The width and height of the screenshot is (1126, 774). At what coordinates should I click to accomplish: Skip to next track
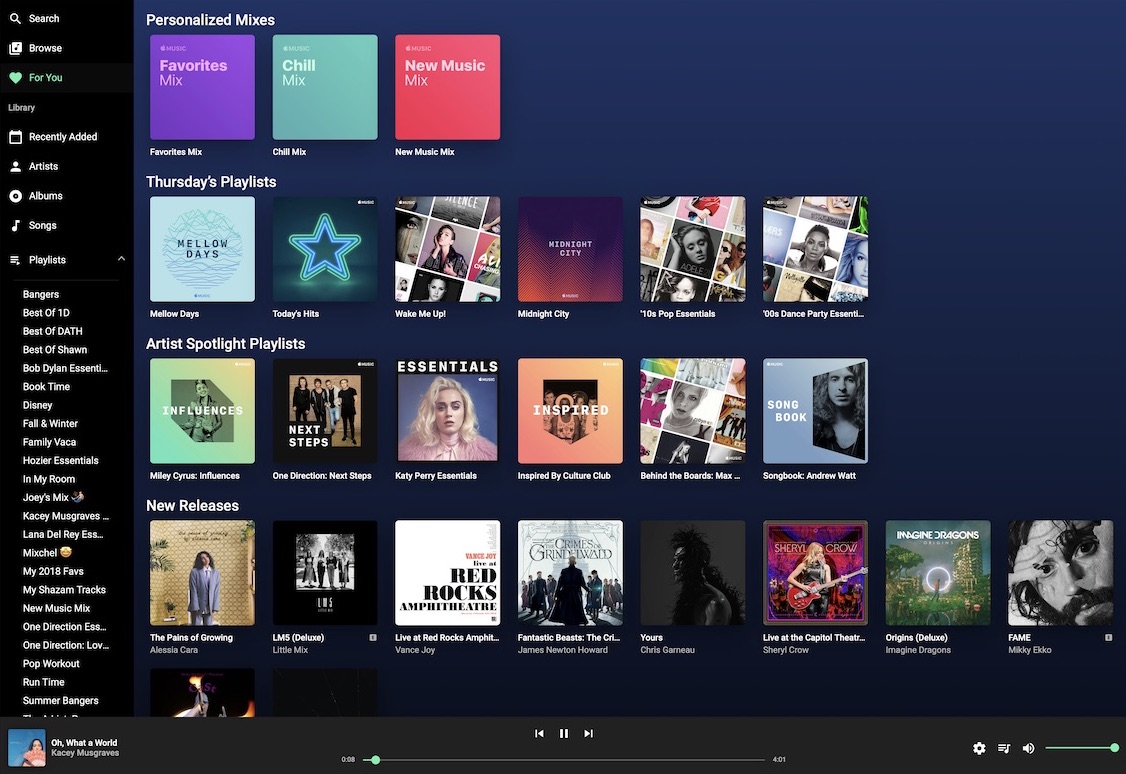[x=588, y=733]
